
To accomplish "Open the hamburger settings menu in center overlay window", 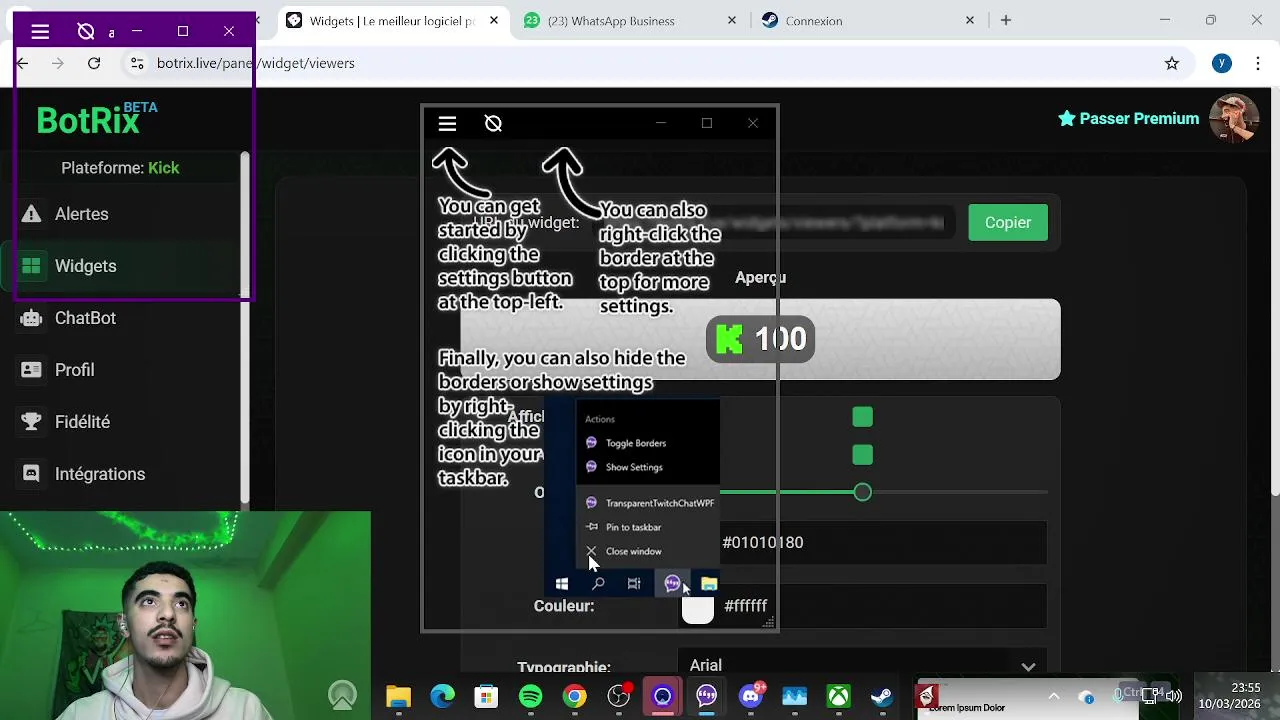I will (x=447, y=123).
